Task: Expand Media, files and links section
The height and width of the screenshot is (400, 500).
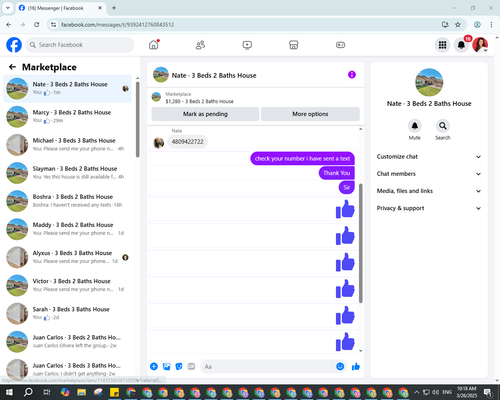Action: [429, 191]
